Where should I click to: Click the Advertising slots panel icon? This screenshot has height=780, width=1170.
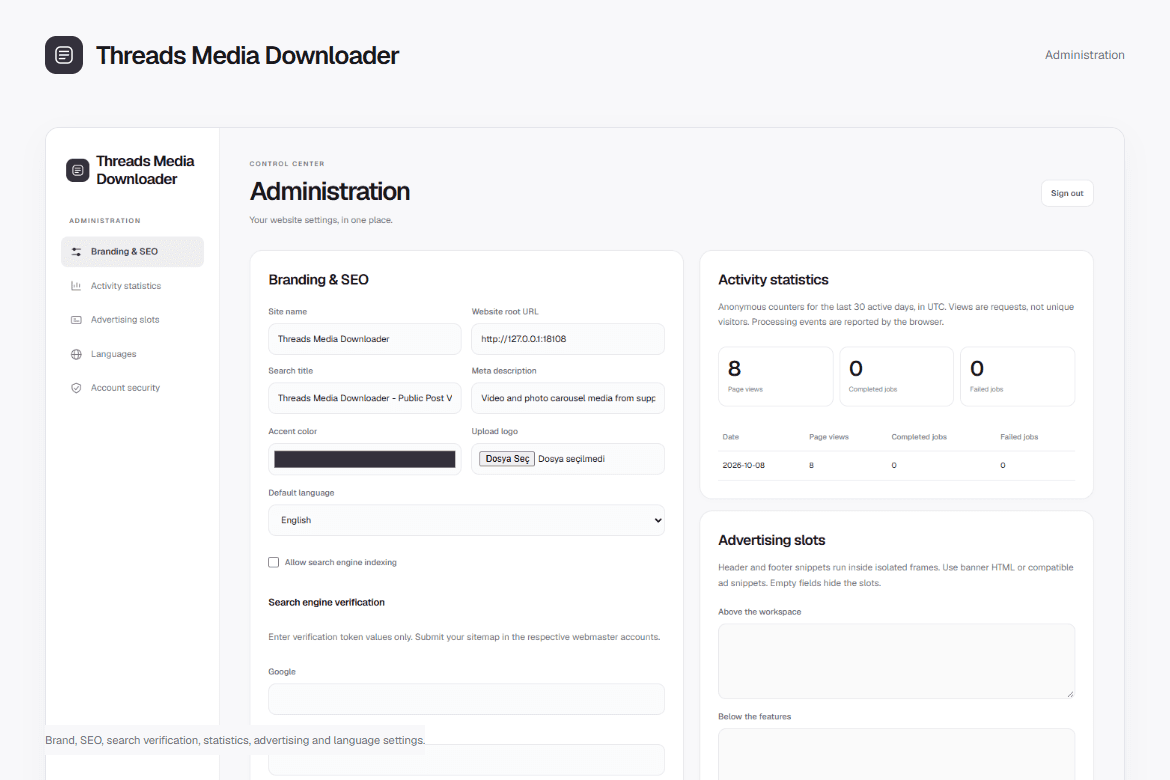pos(76,319)
